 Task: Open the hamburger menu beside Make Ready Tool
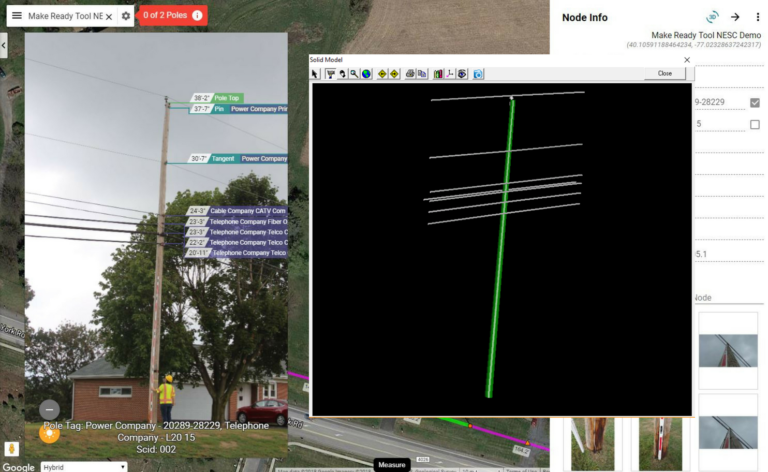click(17, 16)
